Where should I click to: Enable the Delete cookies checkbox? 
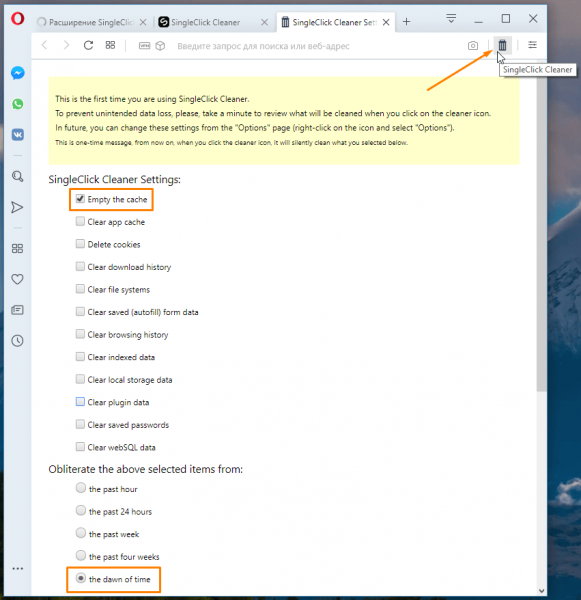(x=80, y=244)
